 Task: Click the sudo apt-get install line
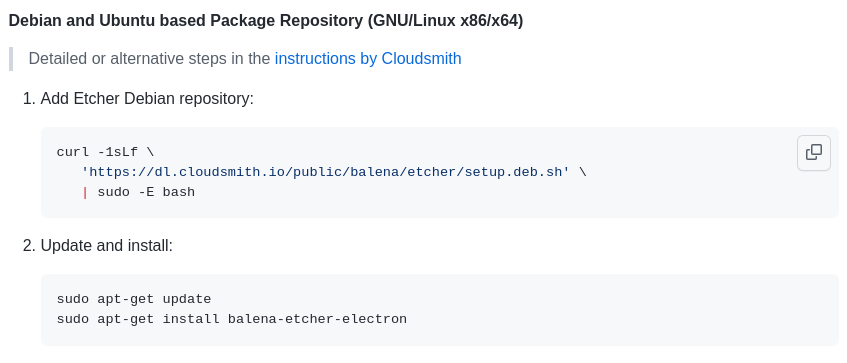click(232, 319)
